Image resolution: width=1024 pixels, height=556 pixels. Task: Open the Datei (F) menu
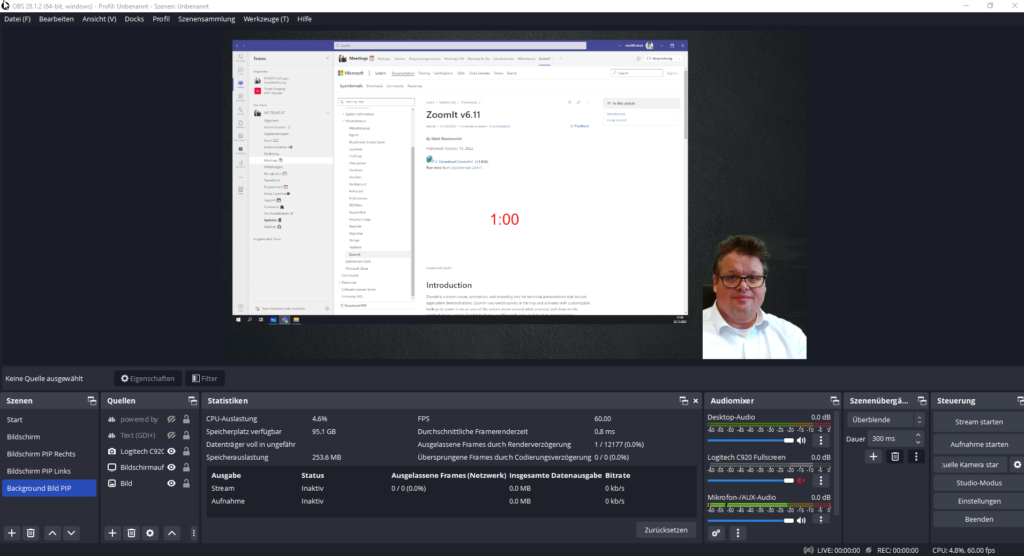click(17, 19)
